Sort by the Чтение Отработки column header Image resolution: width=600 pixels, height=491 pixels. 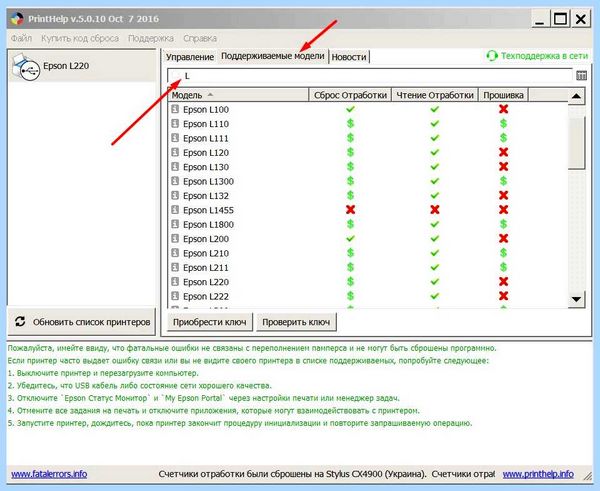(x=435, y=95)
